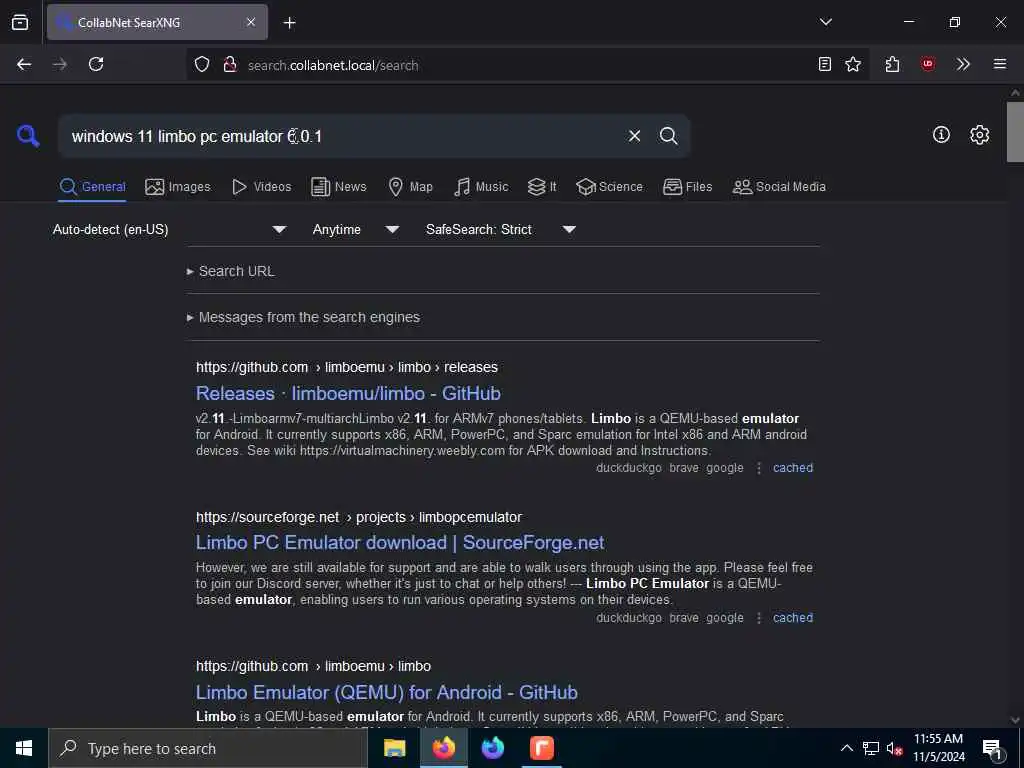Clear the search query text
1024x768 pixels.
(x=634, y=136)
